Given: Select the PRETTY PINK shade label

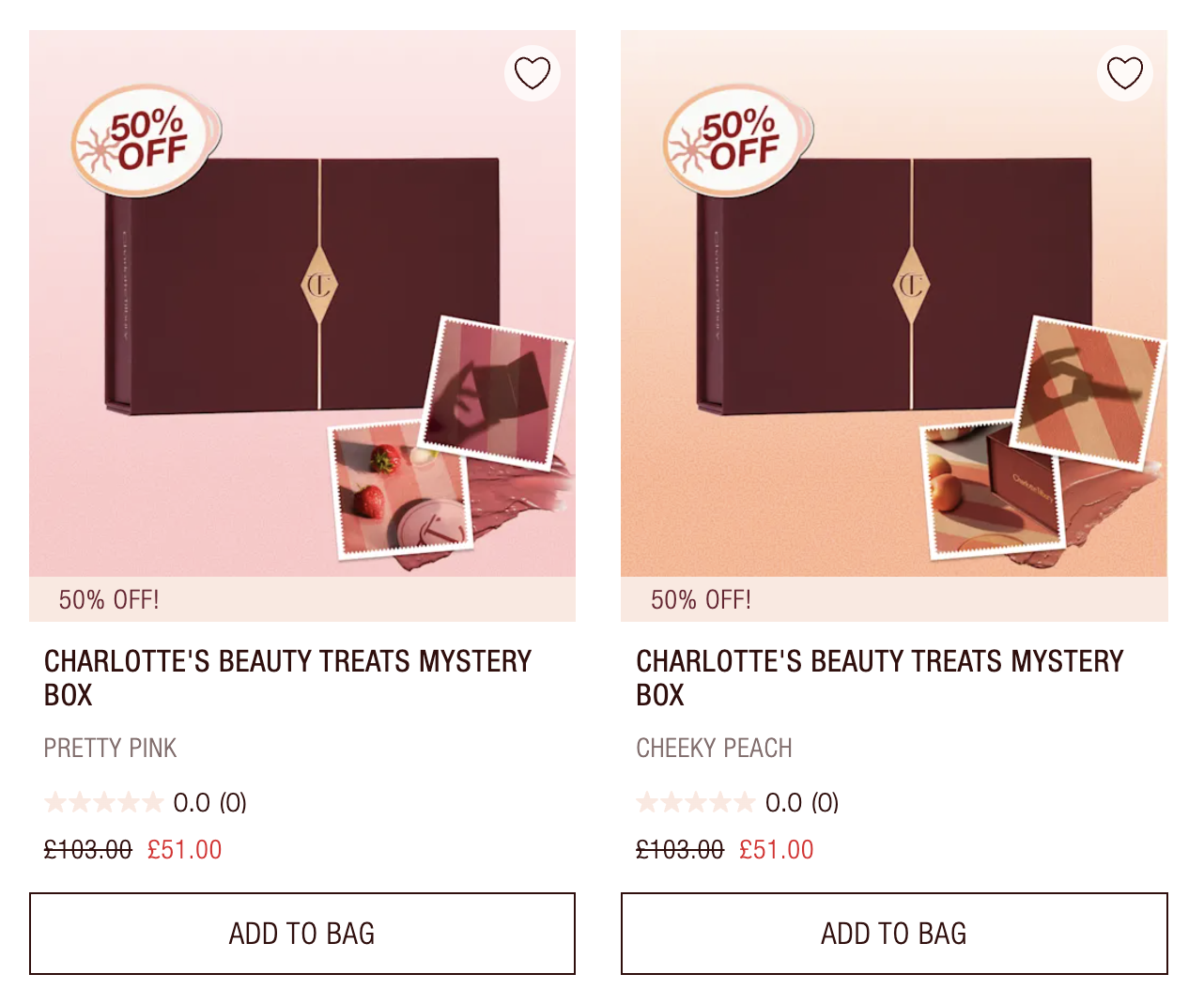Looking at the screenshot, I should point(110,748).
